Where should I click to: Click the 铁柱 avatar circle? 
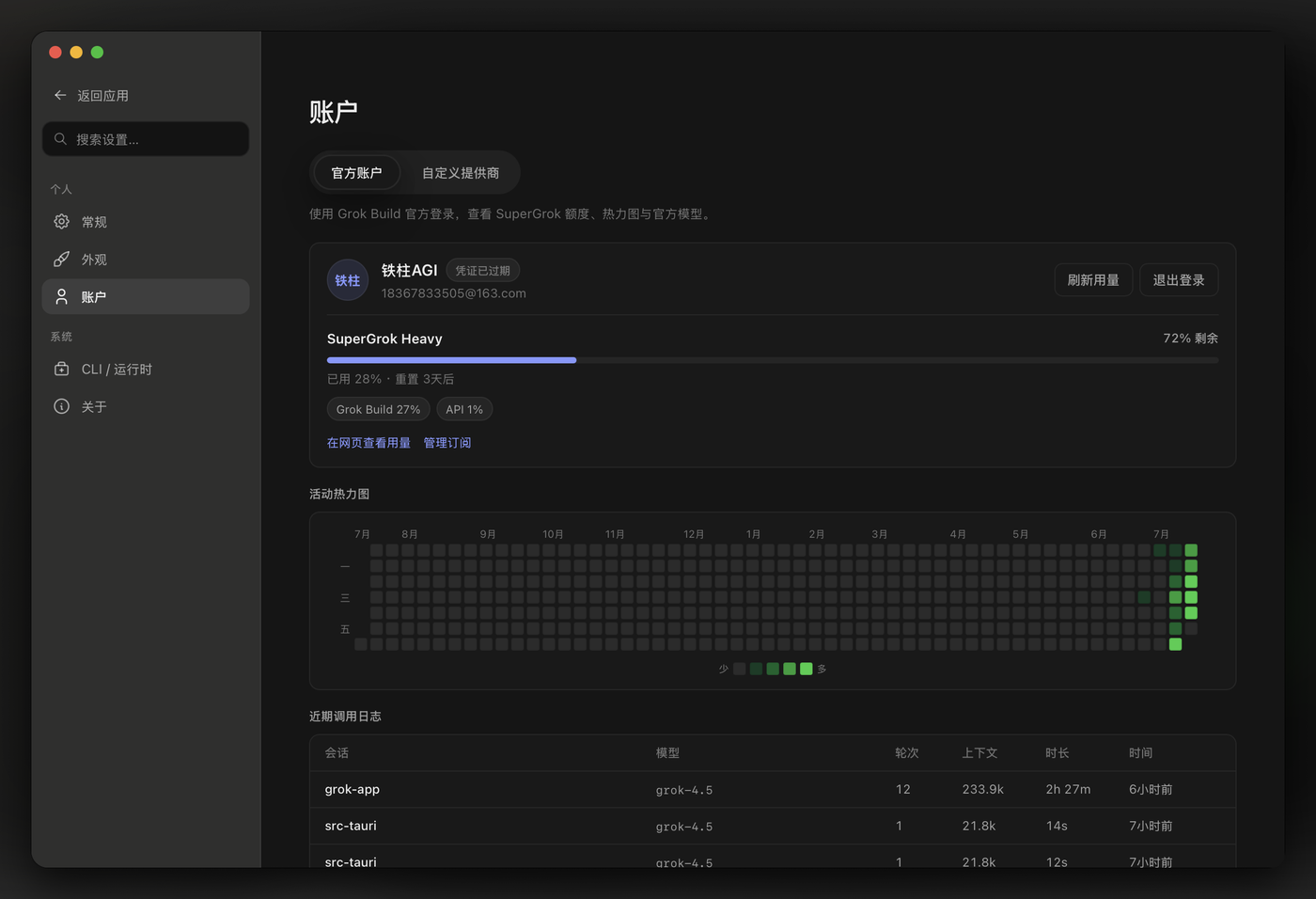pos(347,280)
